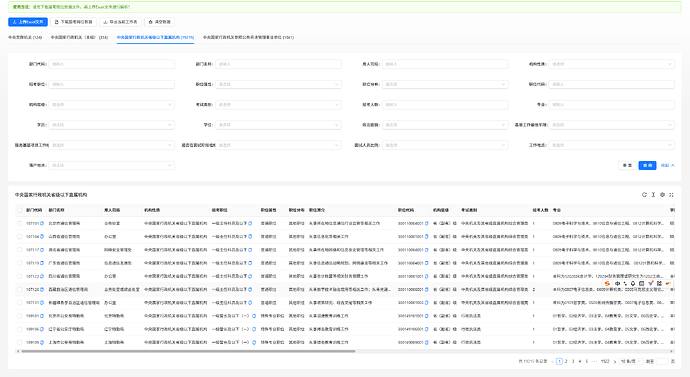
Task: Collapse the filter form via 收起 link
Action: [x=667, y=165]
